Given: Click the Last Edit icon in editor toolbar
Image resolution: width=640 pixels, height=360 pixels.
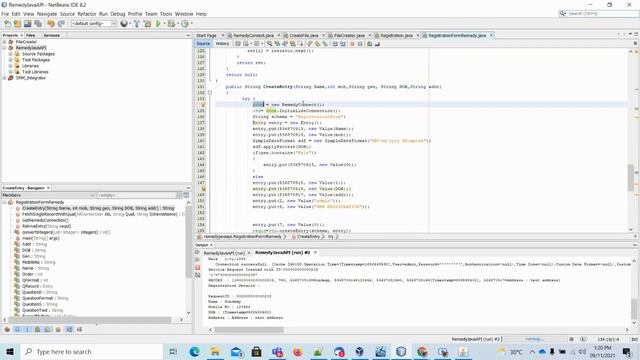Looking at the screenshot, I should (x=238, y=44).
